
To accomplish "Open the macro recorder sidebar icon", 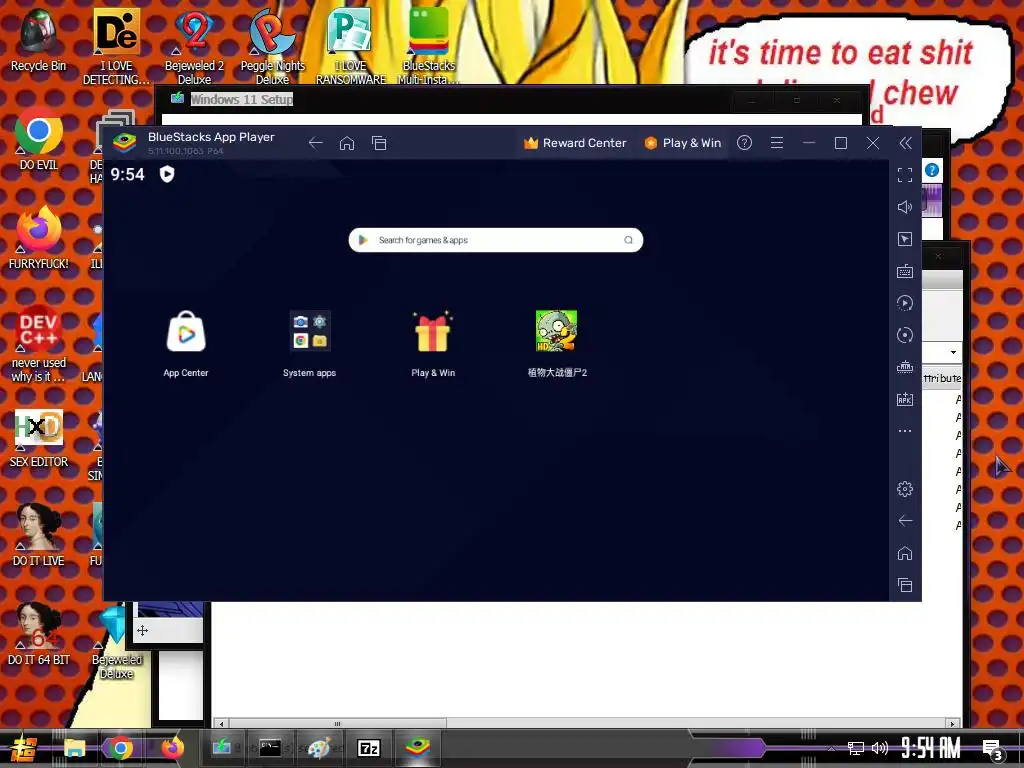I will pyautogui.click(x=905, y=303).
